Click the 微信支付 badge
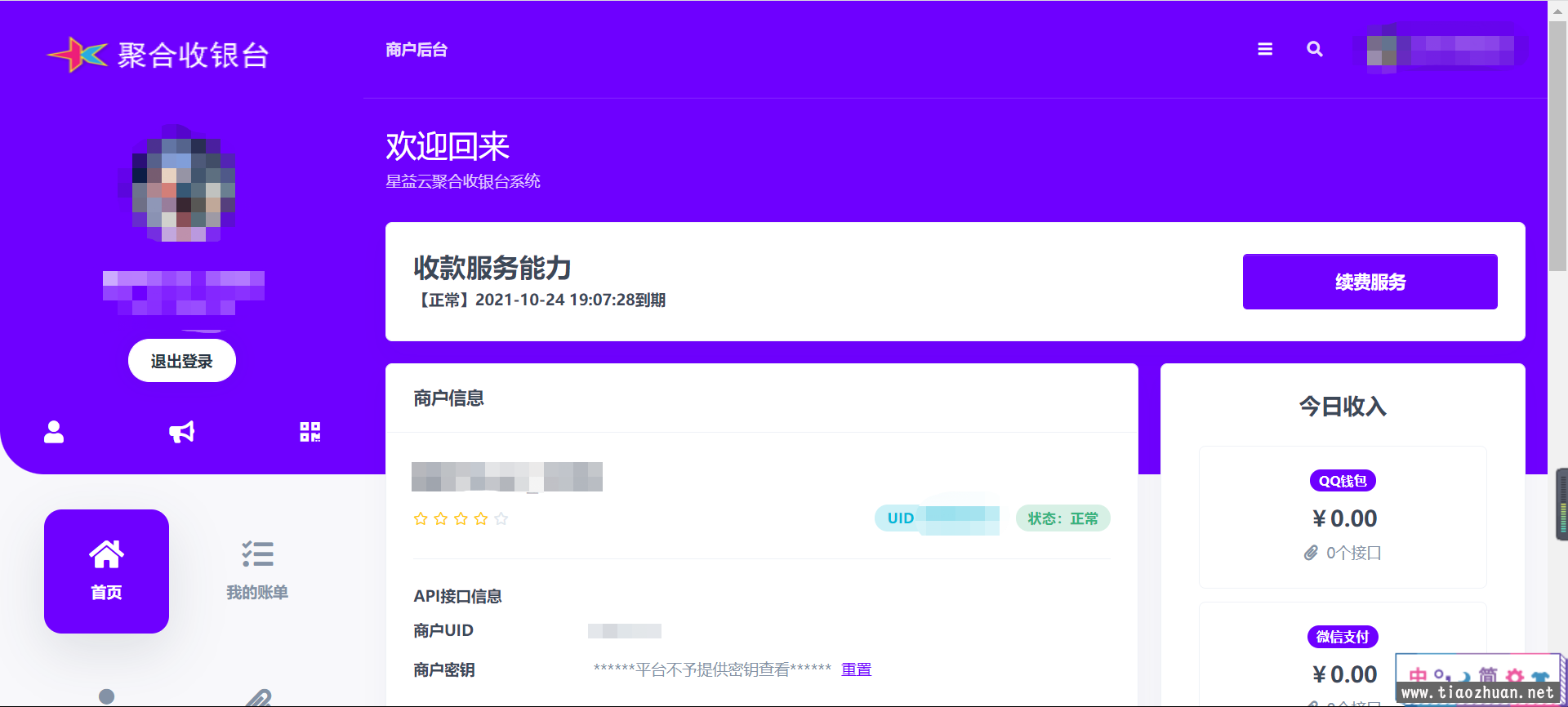Image resolution: width=1568 pixels, height=707 pixels. click(1342, 637)
